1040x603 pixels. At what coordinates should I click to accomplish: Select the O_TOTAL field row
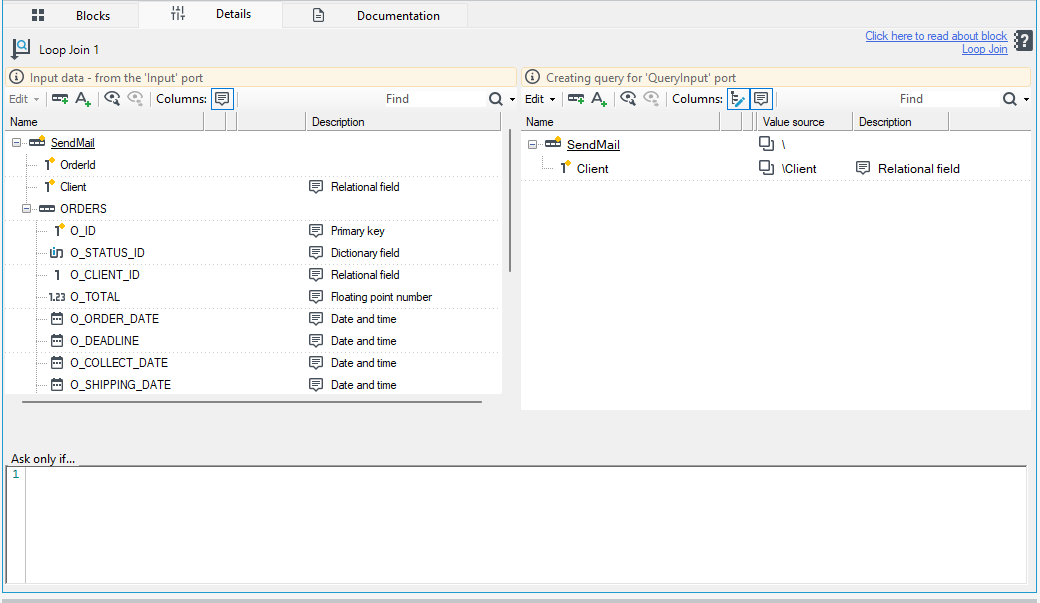253,297
